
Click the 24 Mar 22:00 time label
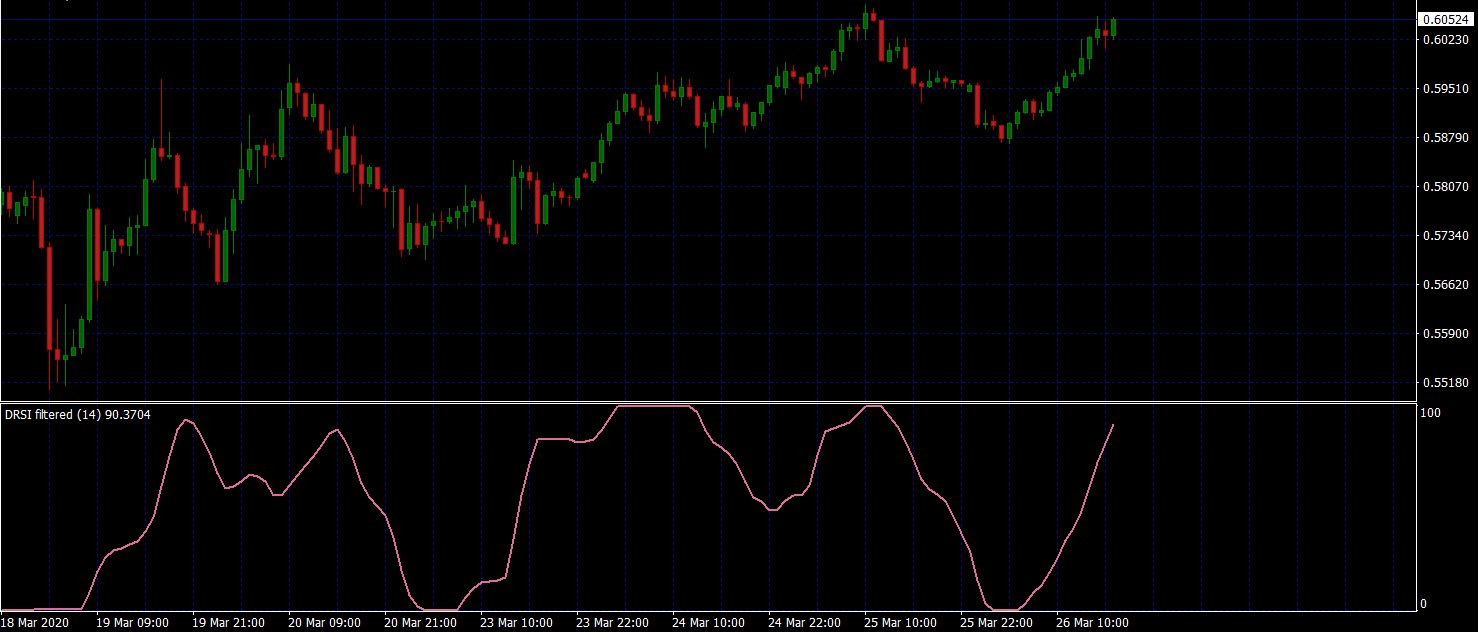805,623
